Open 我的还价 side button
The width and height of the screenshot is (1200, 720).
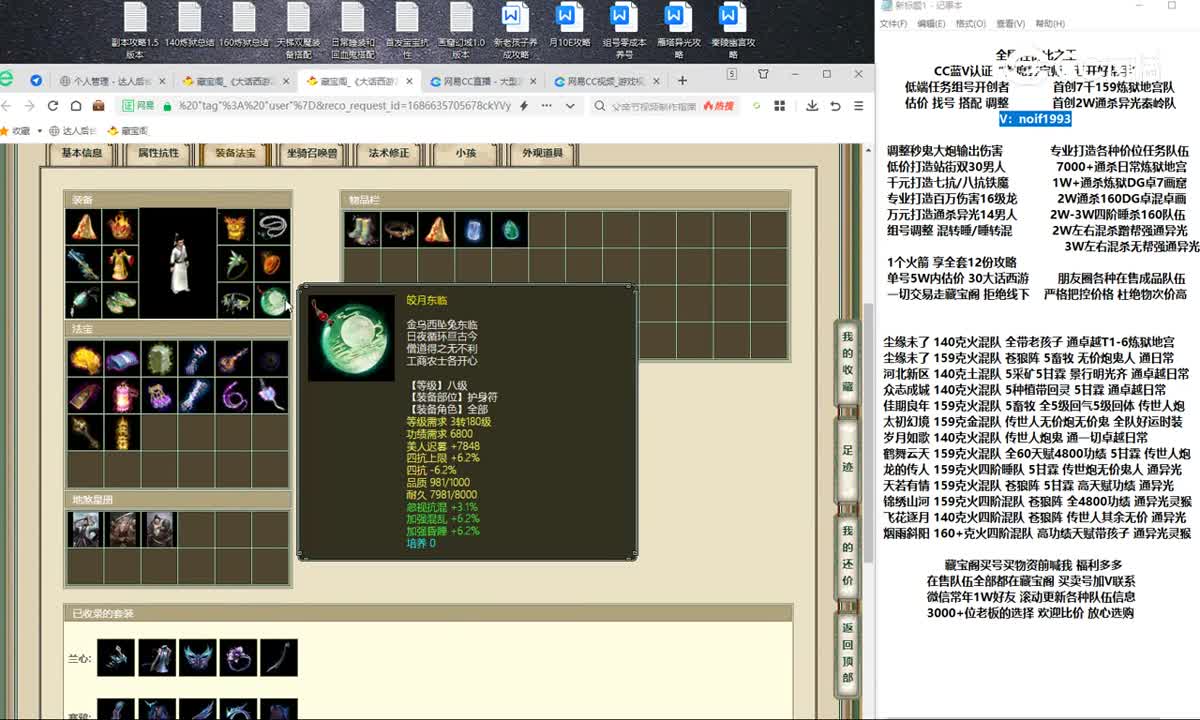coord(847,555)
